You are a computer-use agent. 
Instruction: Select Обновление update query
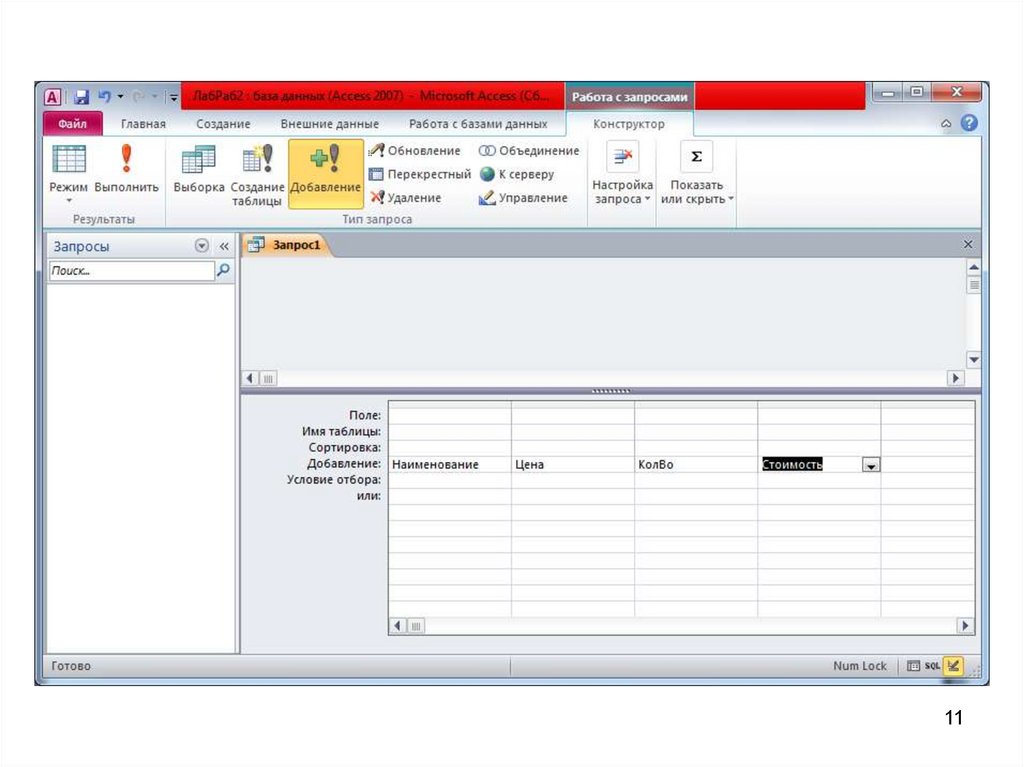coord(415,151)
